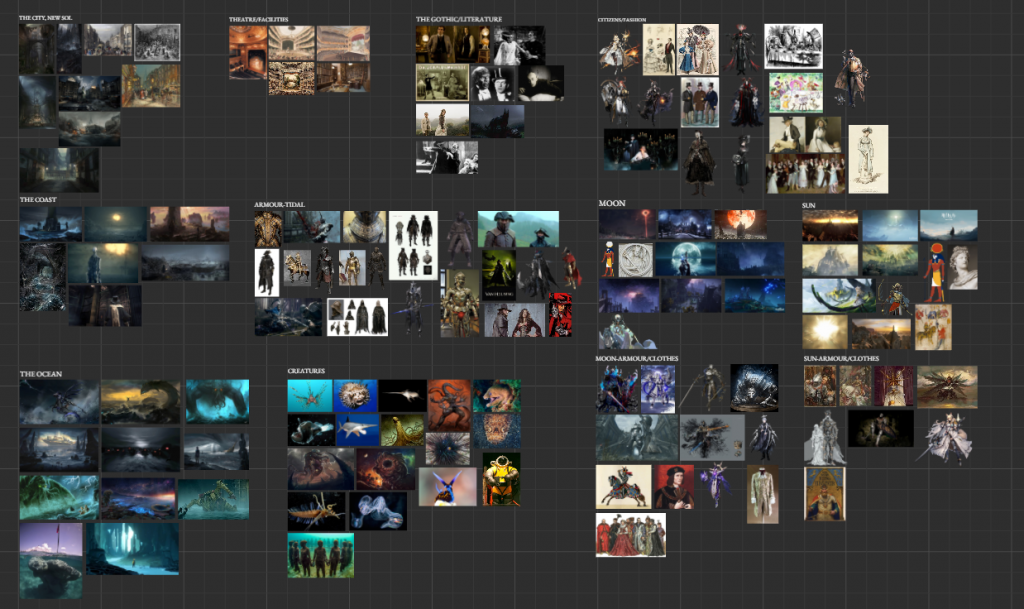Select the reddish ruined towers coast image
Image resolution: width=1024 pixels, height=609 pixels.
click(x=189, y=225)
